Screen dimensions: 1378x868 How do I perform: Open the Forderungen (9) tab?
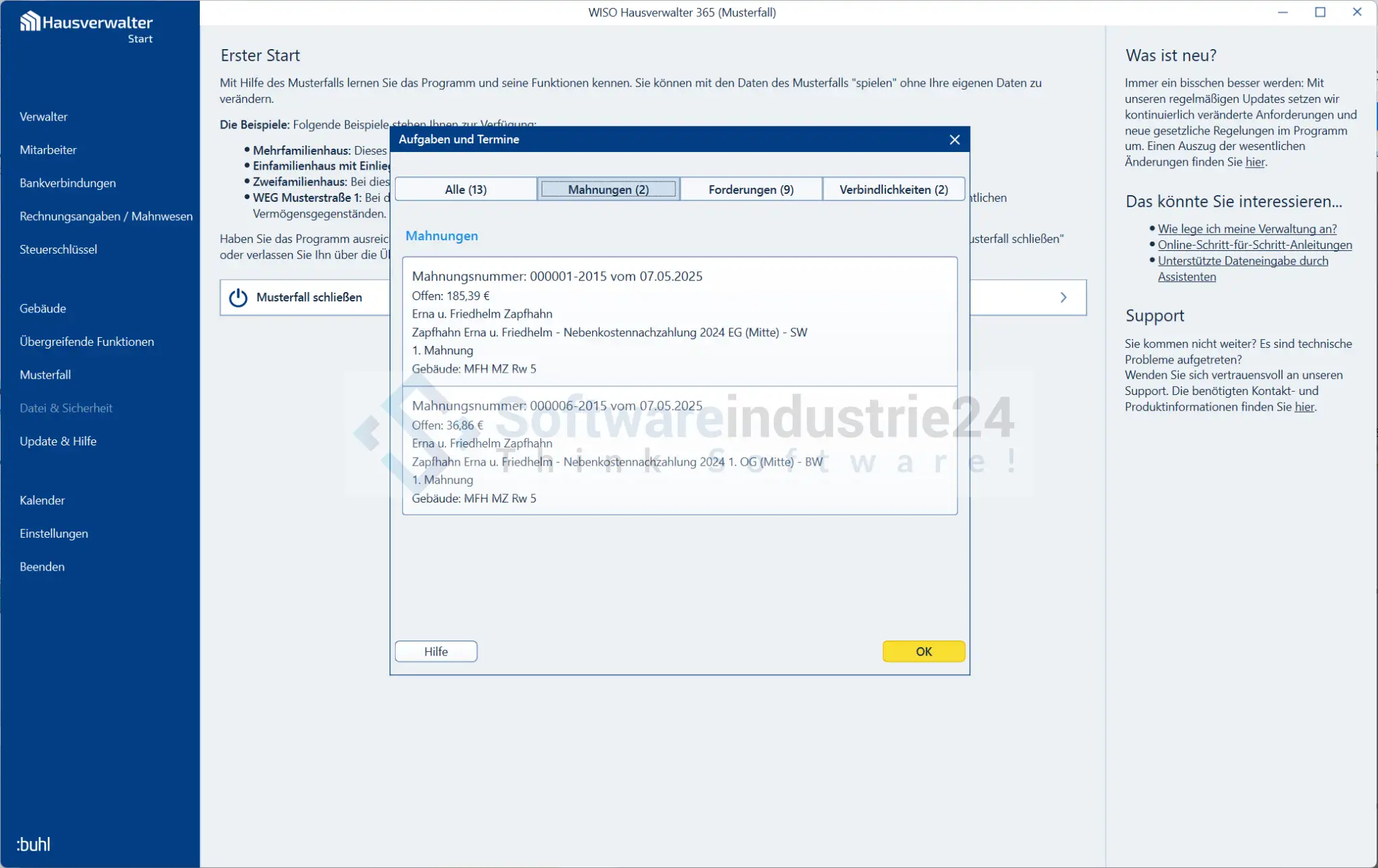[x=751, y=189]
